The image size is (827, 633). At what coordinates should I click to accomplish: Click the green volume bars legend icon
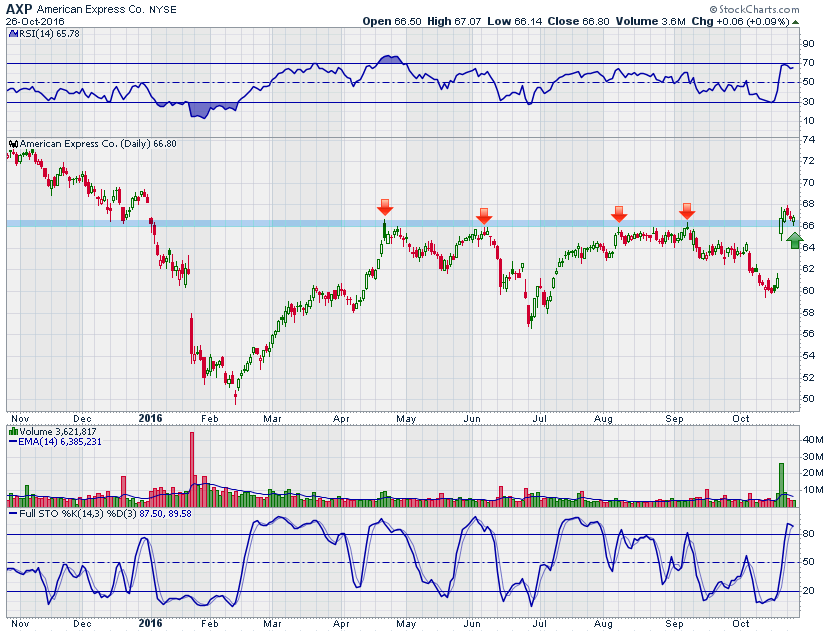pos(13,431)
